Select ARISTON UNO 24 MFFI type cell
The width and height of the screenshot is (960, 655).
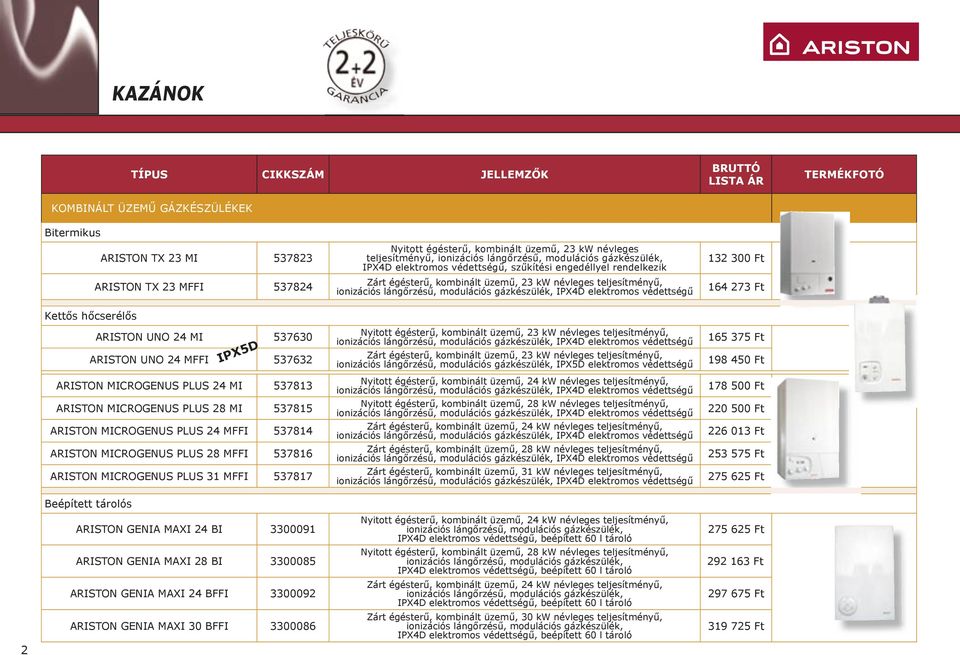tap(149, 360)
